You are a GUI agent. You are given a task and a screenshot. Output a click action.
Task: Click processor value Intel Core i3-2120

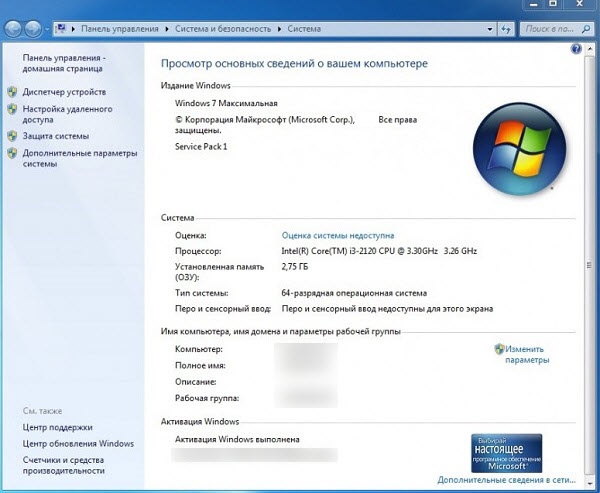[x=379, y=251]
